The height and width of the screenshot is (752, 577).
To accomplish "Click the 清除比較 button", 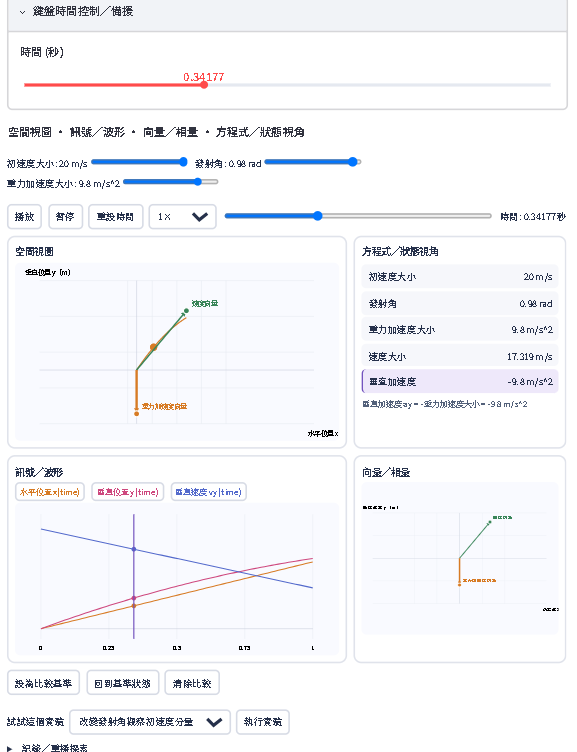I will (x=192, y=683).
